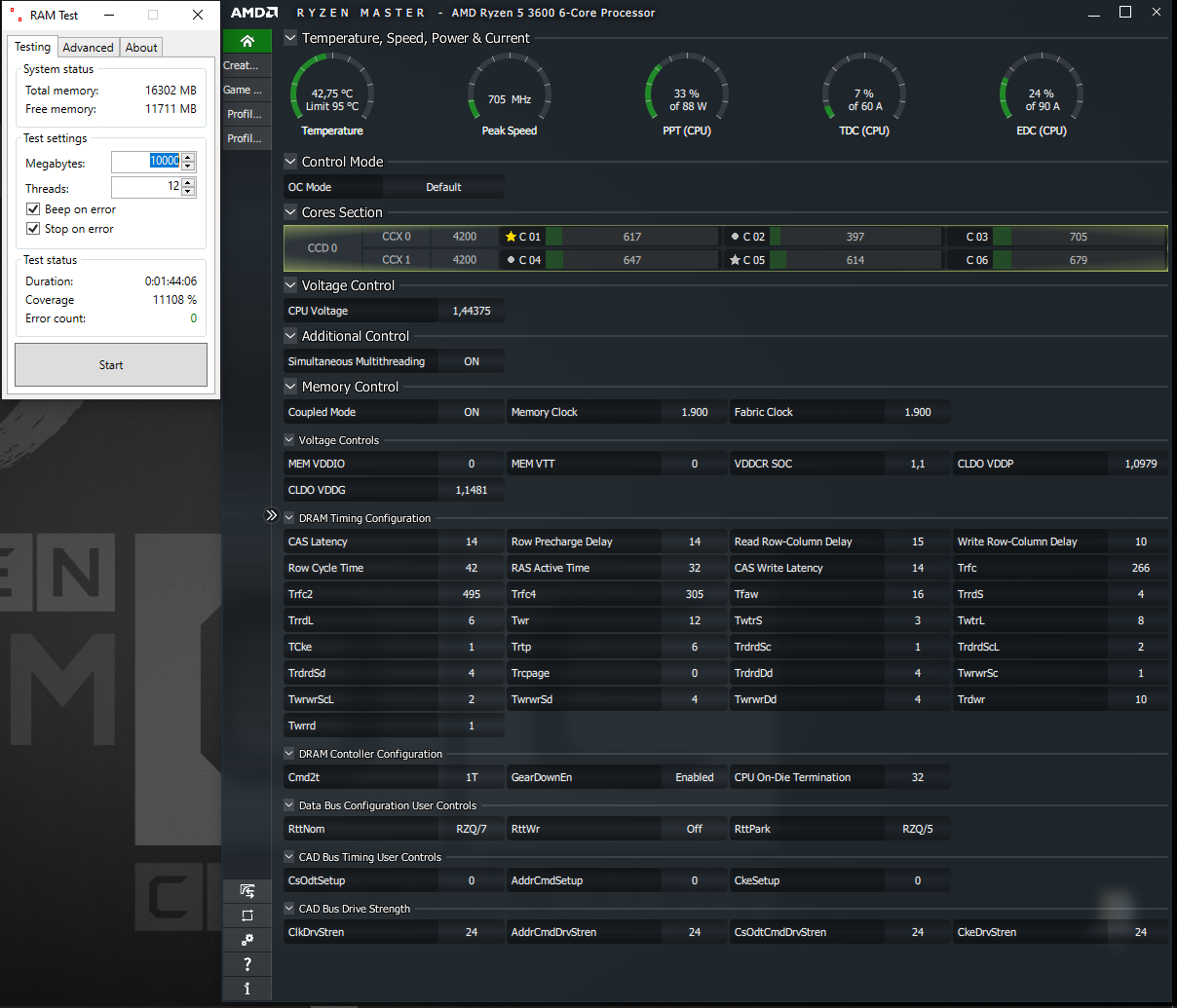The height and width of the screenshot is (1008, 1177).
Task: Click the GearDownEn Enabled value
Action: [695, 777]
